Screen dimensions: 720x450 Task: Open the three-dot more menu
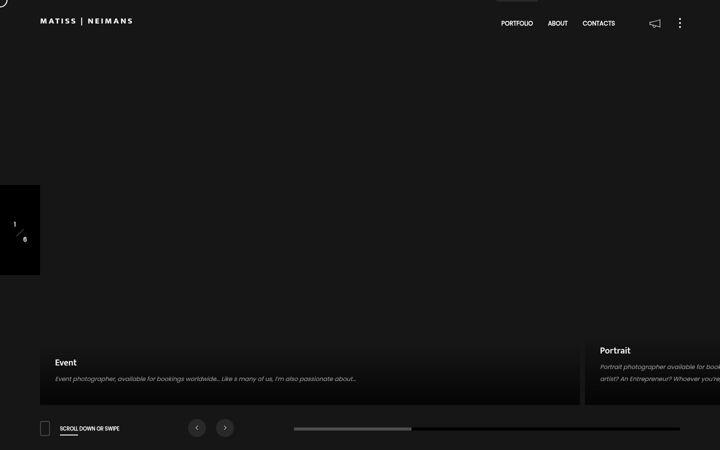[680, 23]
